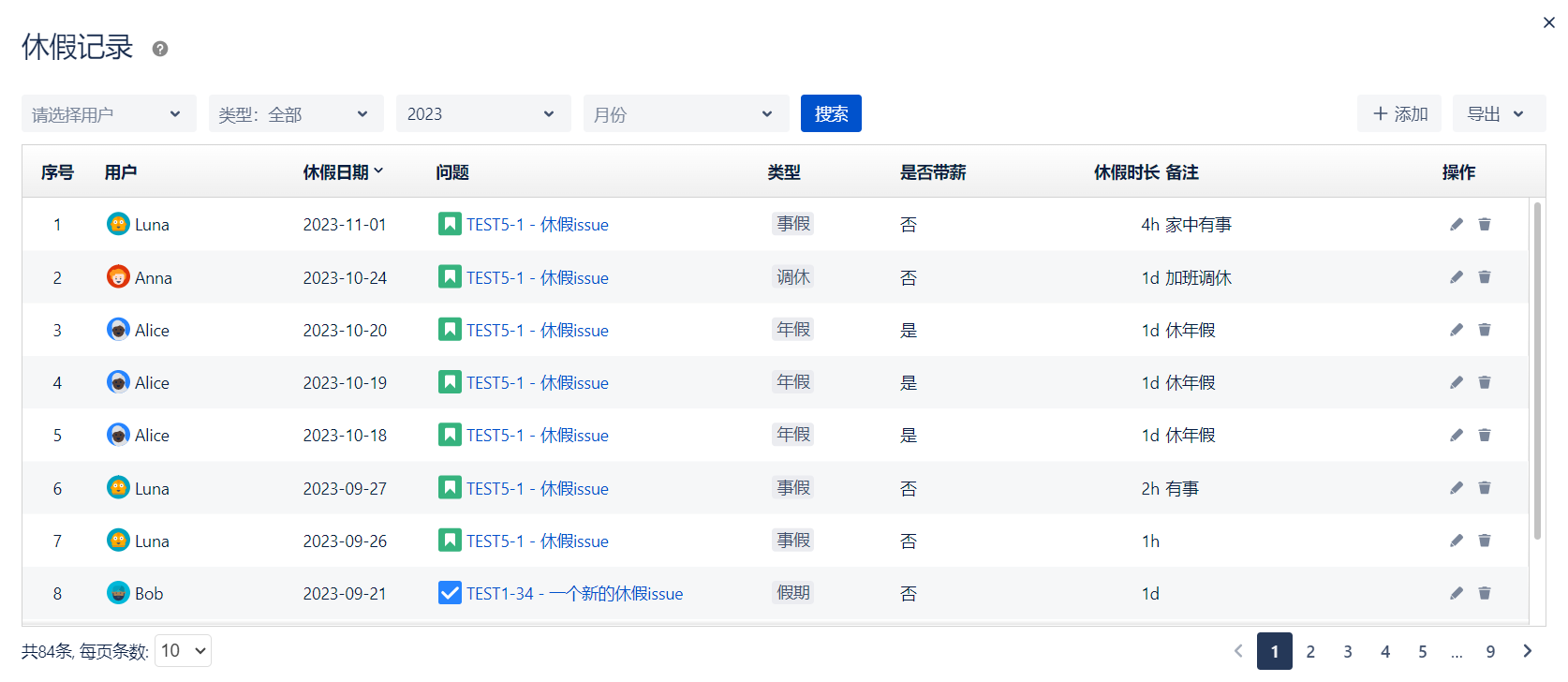Image resolution: width=1568 pixels, height=682 pixels.
Task: Edit the 2023-09-27 Luna record
Action: tap(1456, 488)
